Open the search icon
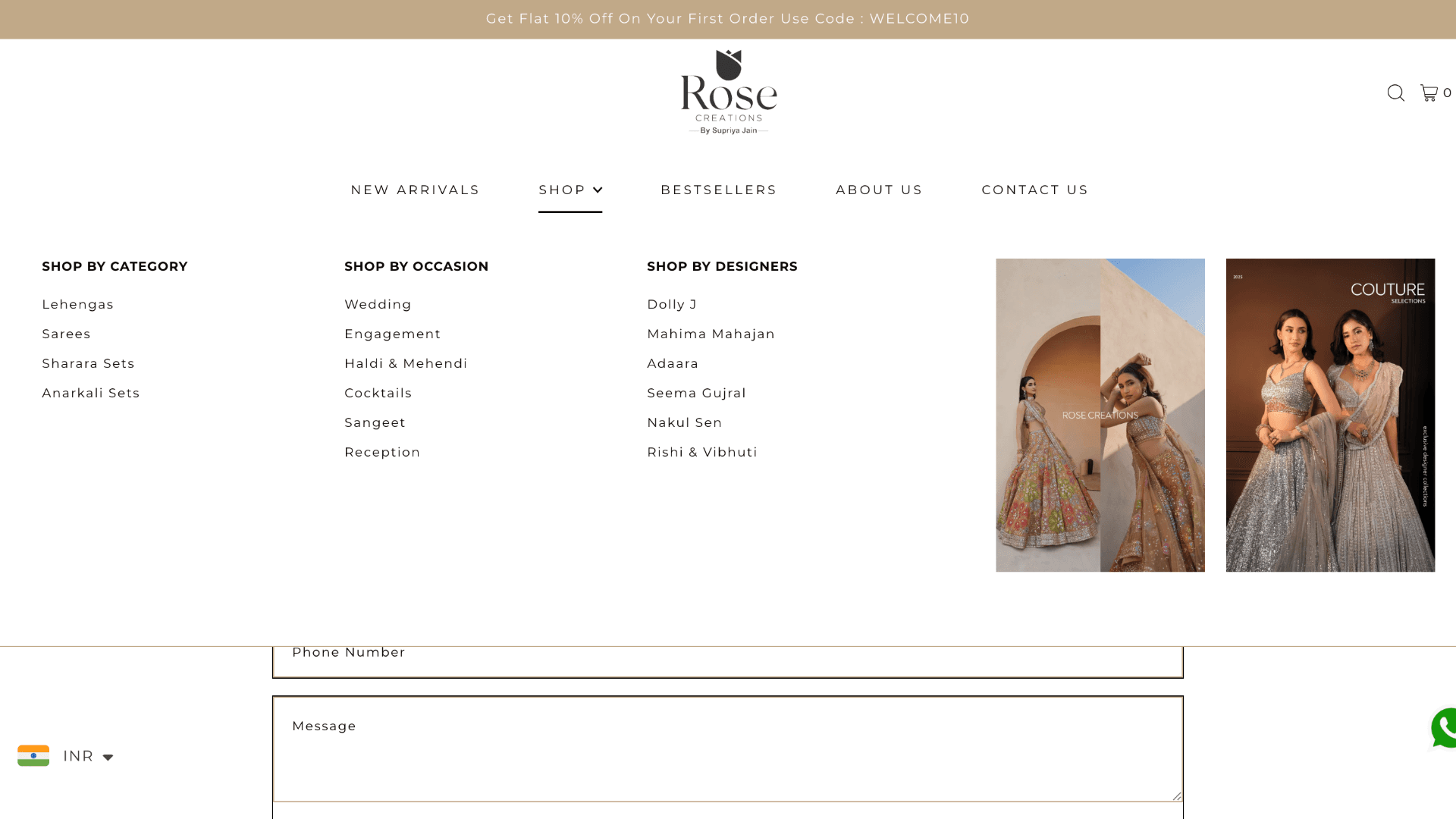 click(x=1396, y=93)
